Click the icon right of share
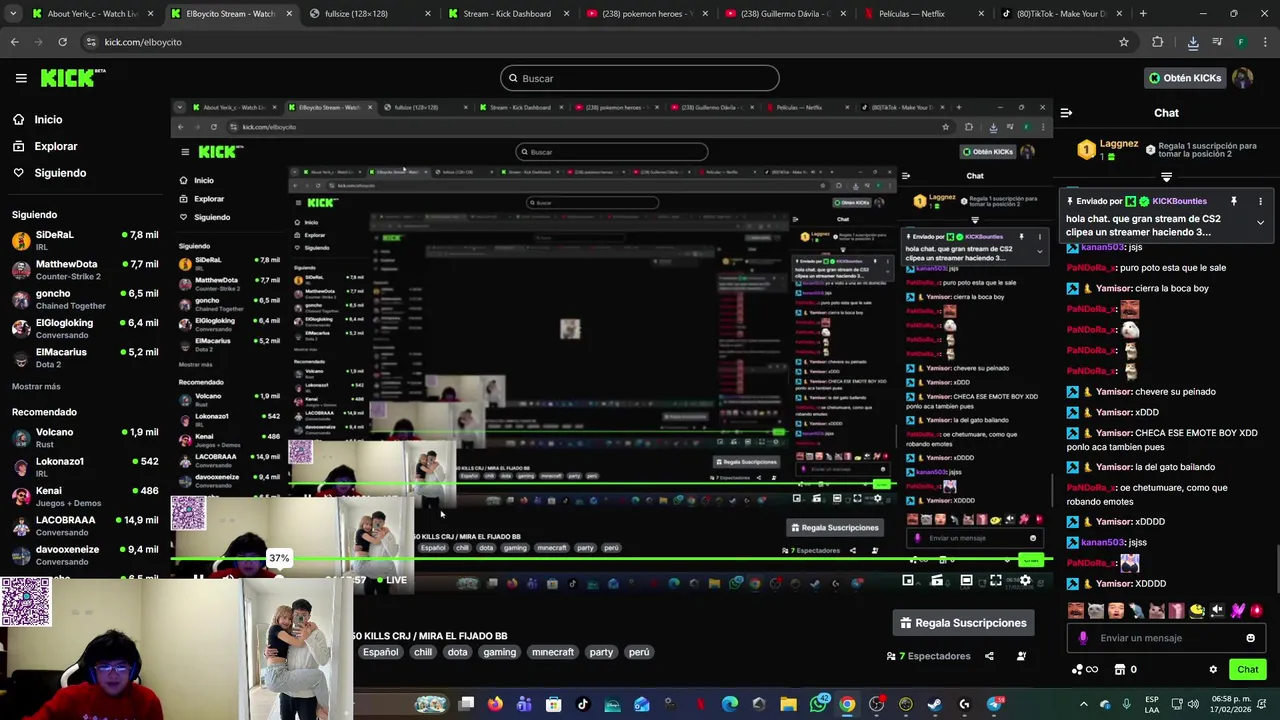 1021,656
